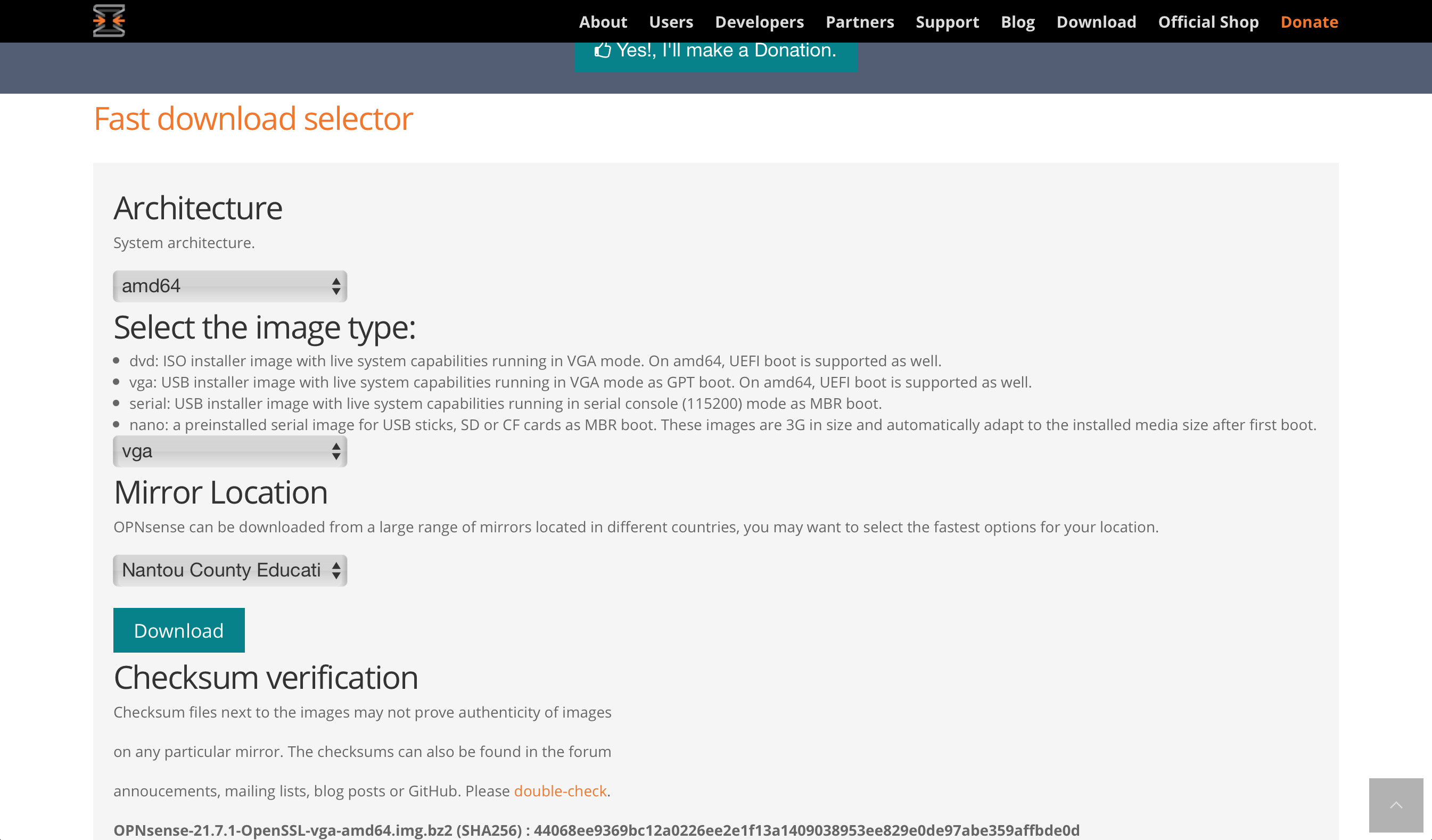Click the 'Checksum verification' heading
Screen dimensions: 1432x840
(x=266, y=678)
